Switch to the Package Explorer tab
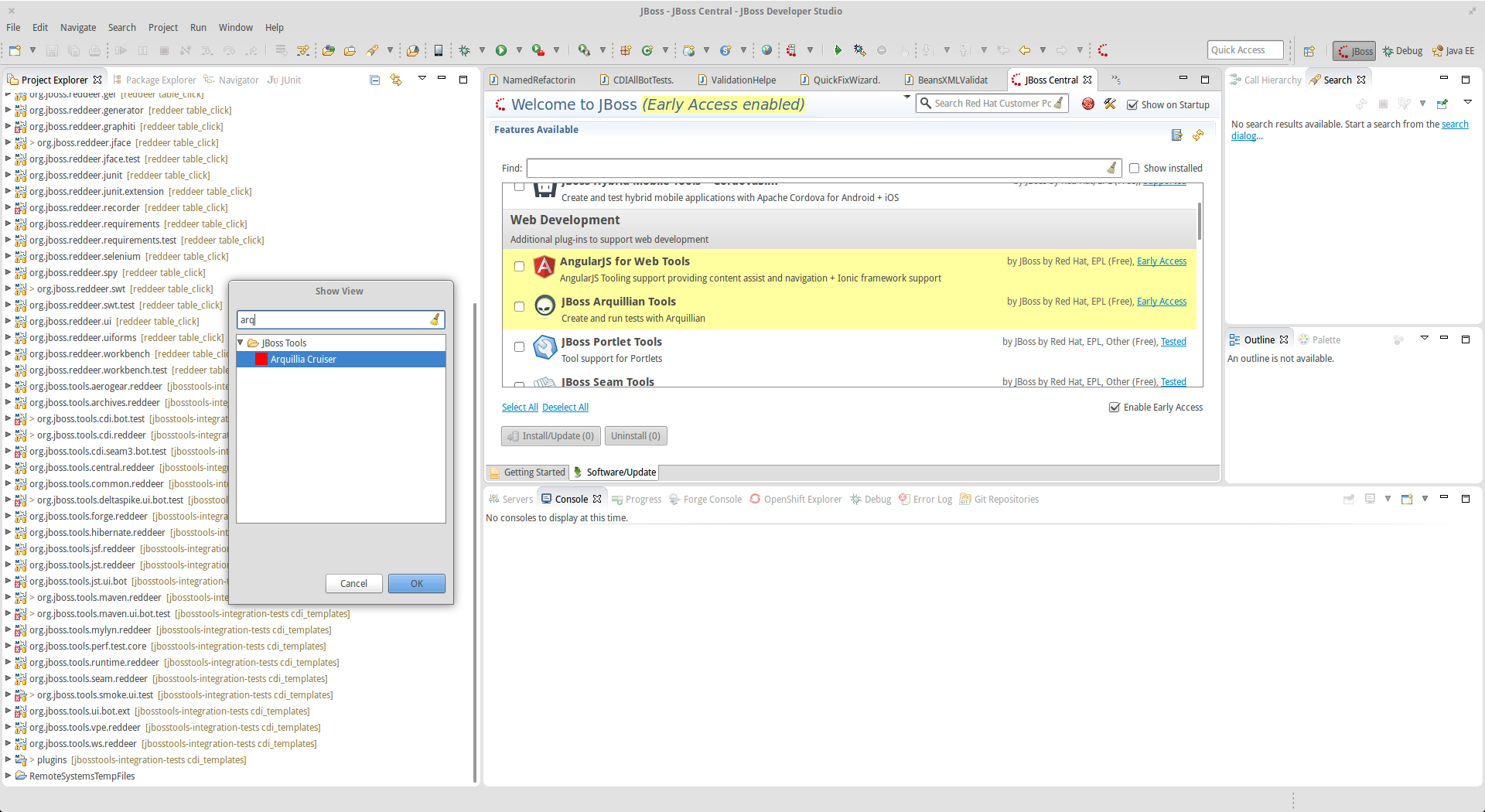 tap(154, 80)
